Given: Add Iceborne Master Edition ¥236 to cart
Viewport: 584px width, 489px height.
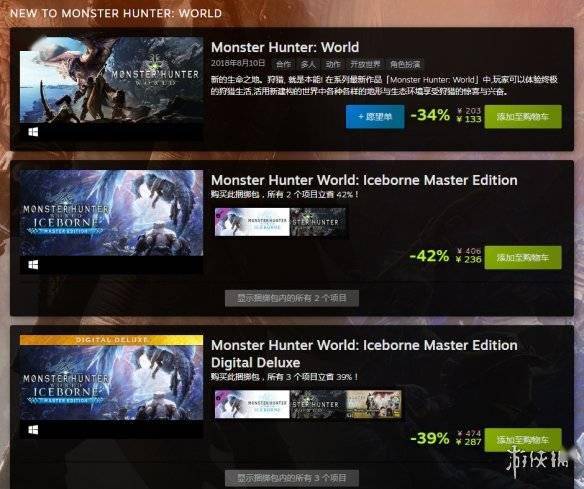Looking at the screenshot, I should point(523,257).
